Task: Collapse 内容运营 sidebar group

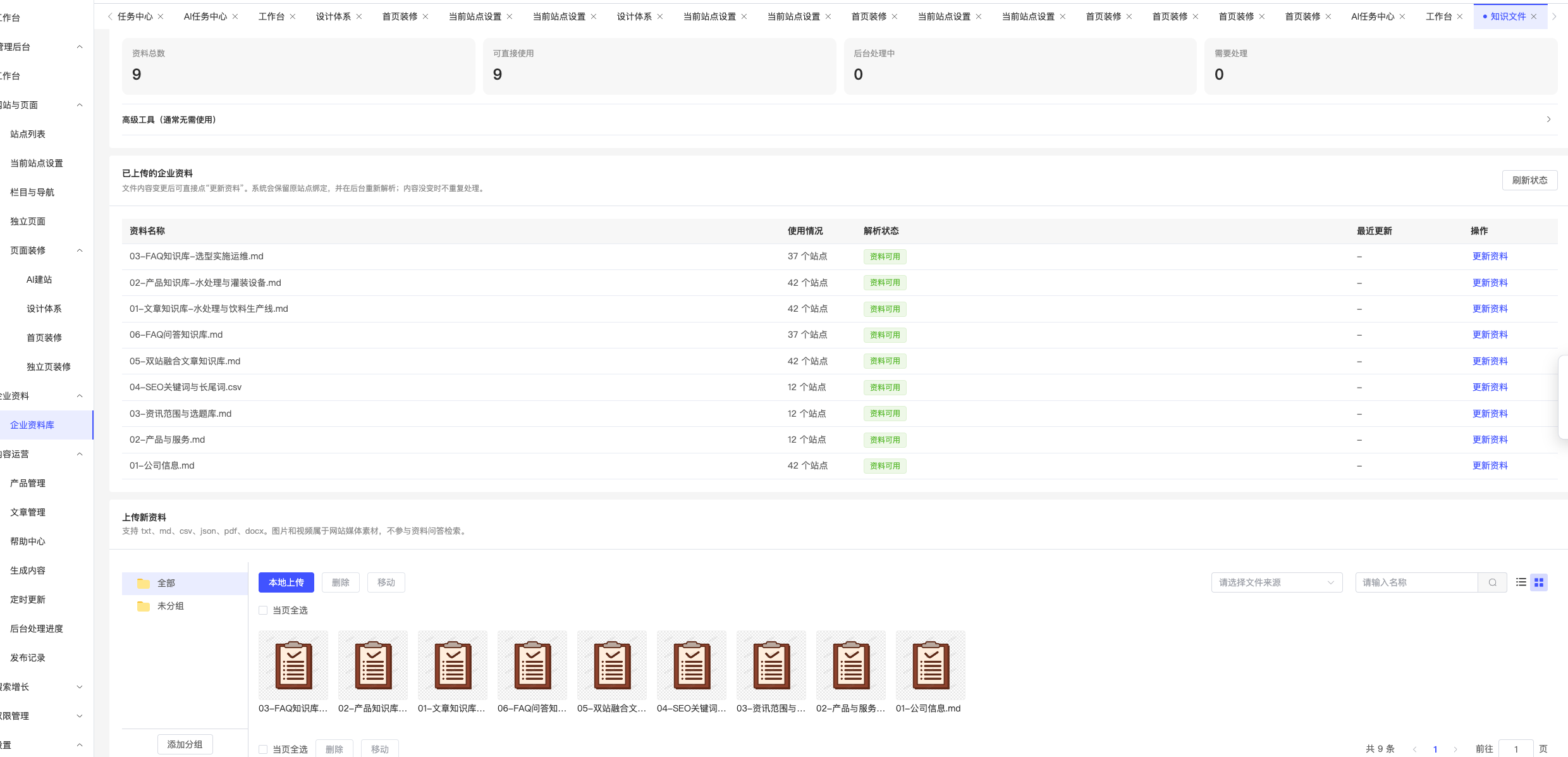Action: [x=80, y=454]
